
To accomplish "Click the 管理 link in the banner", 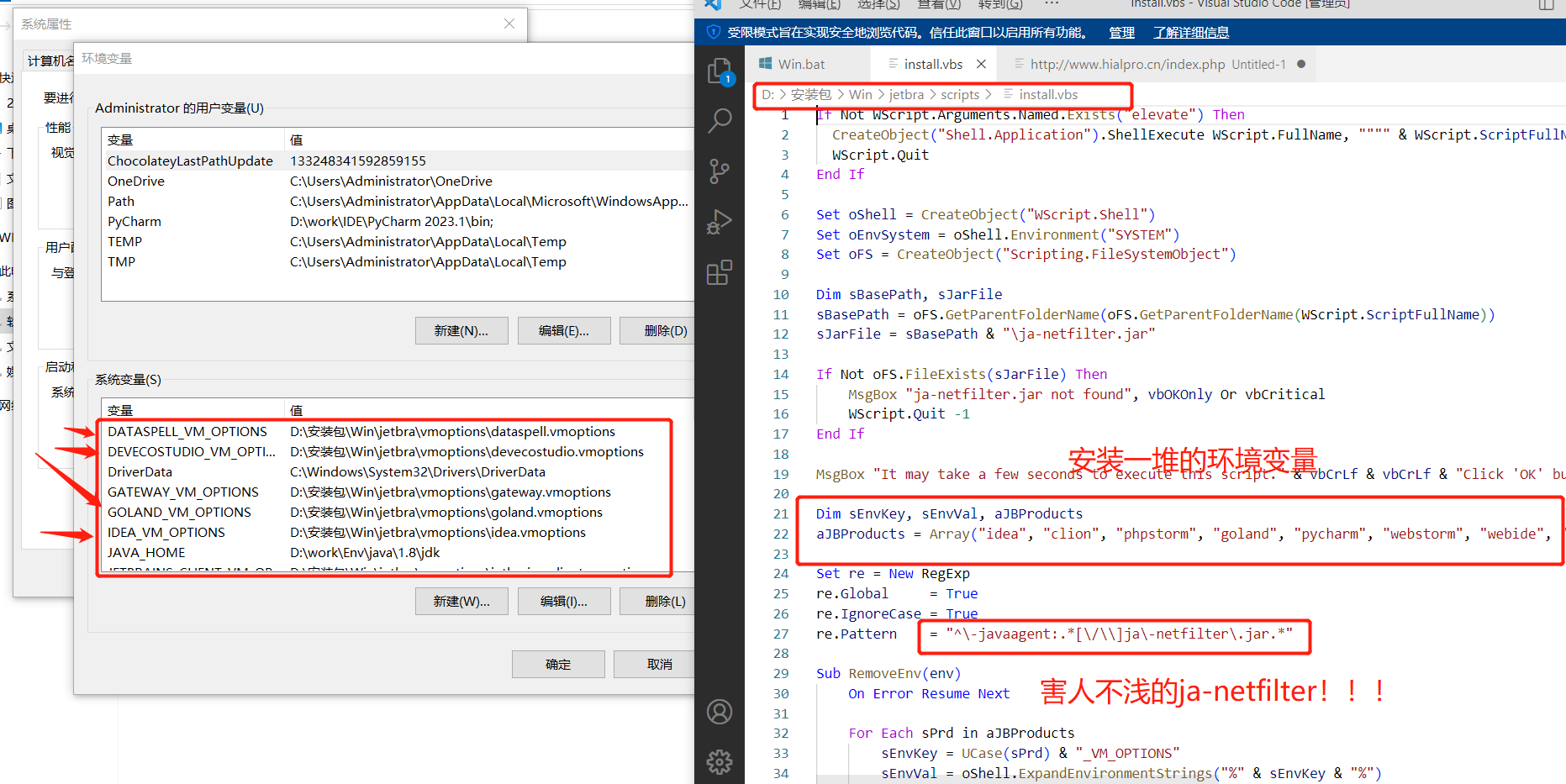I will coord(1121,33).
